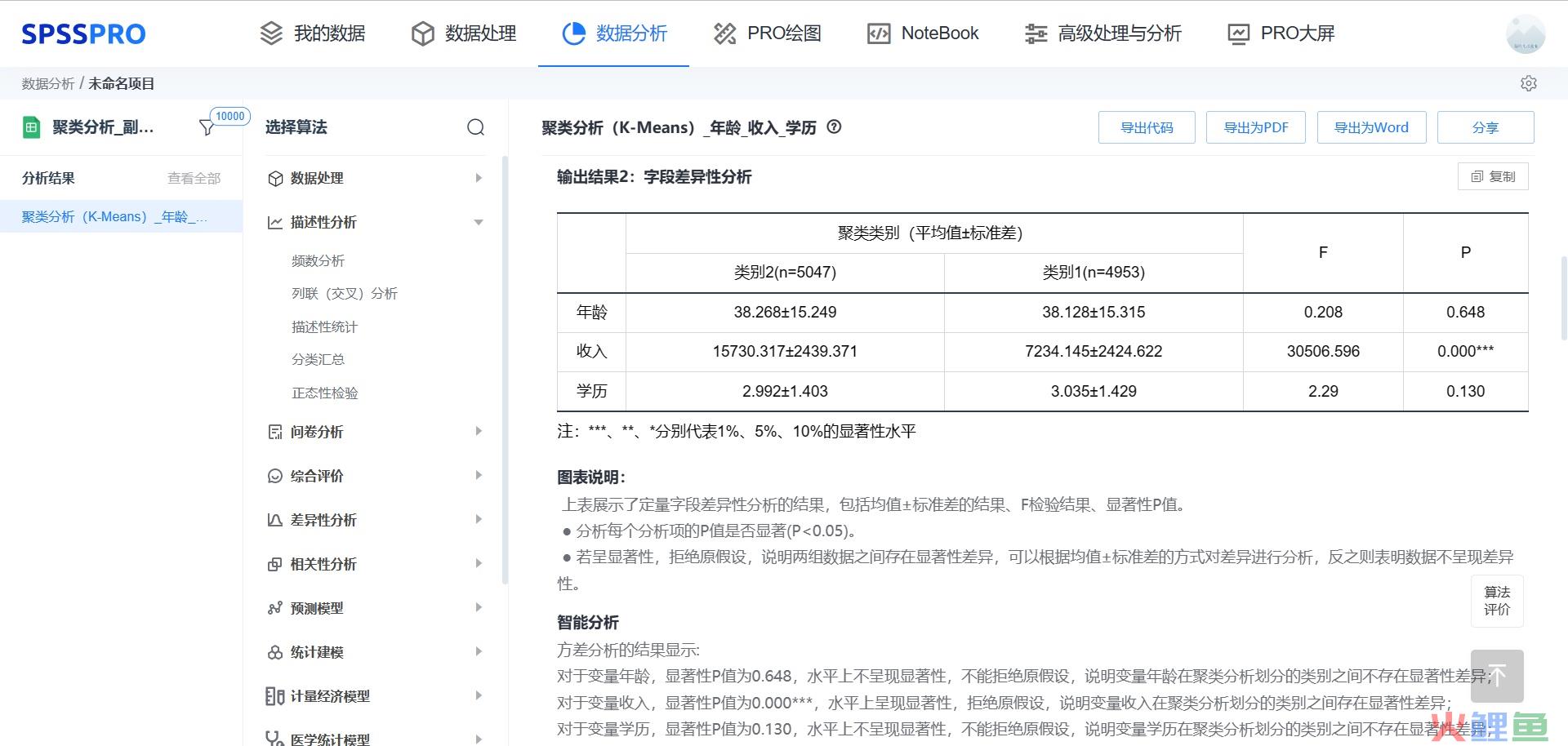This screenshot has width=1568, height=746.
Task: Click the icon next to 预测模型
Action: coord(275,608)
